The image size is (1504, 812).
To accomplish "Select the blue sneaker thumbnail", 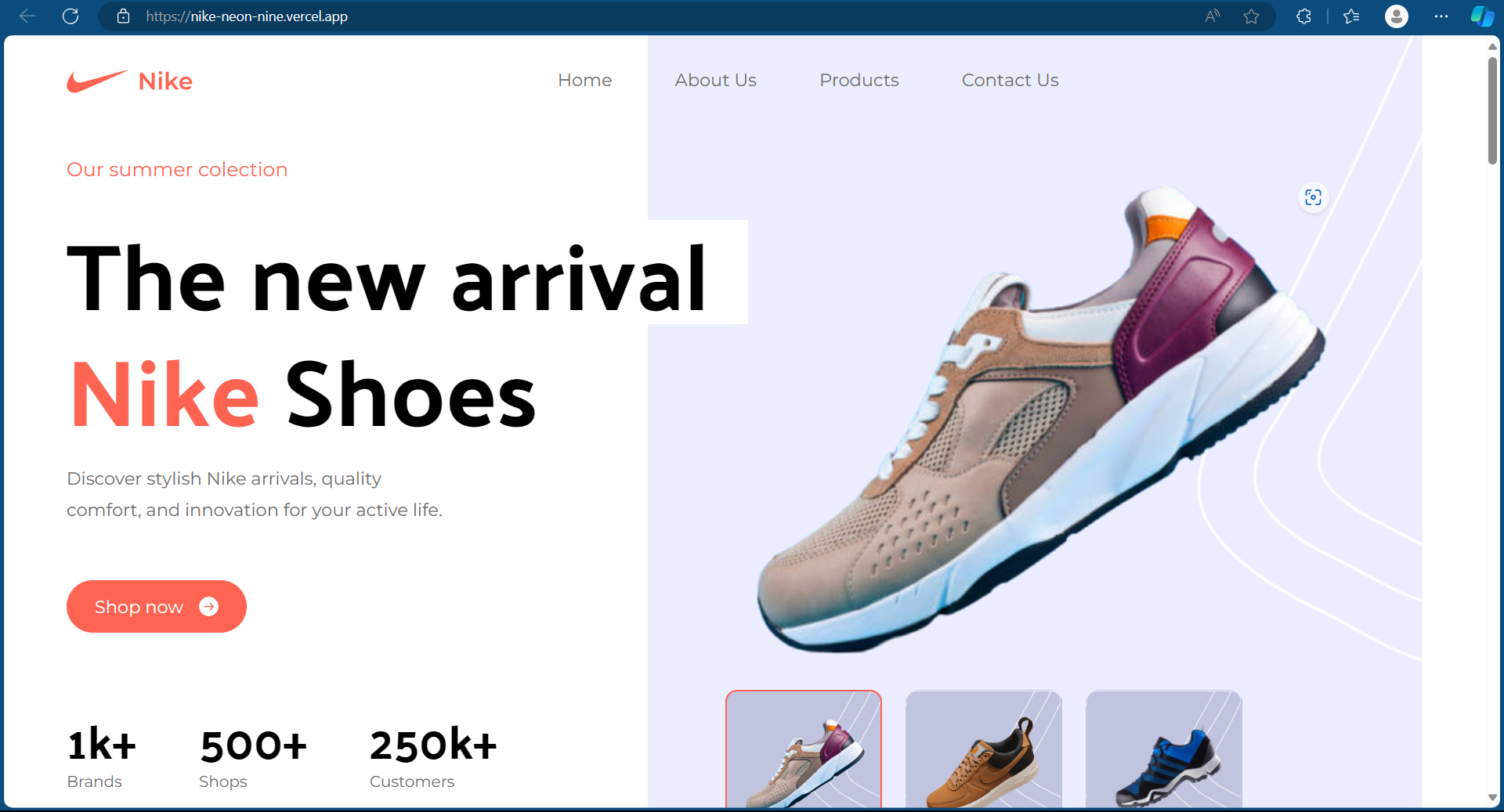I will point(1164,749).
